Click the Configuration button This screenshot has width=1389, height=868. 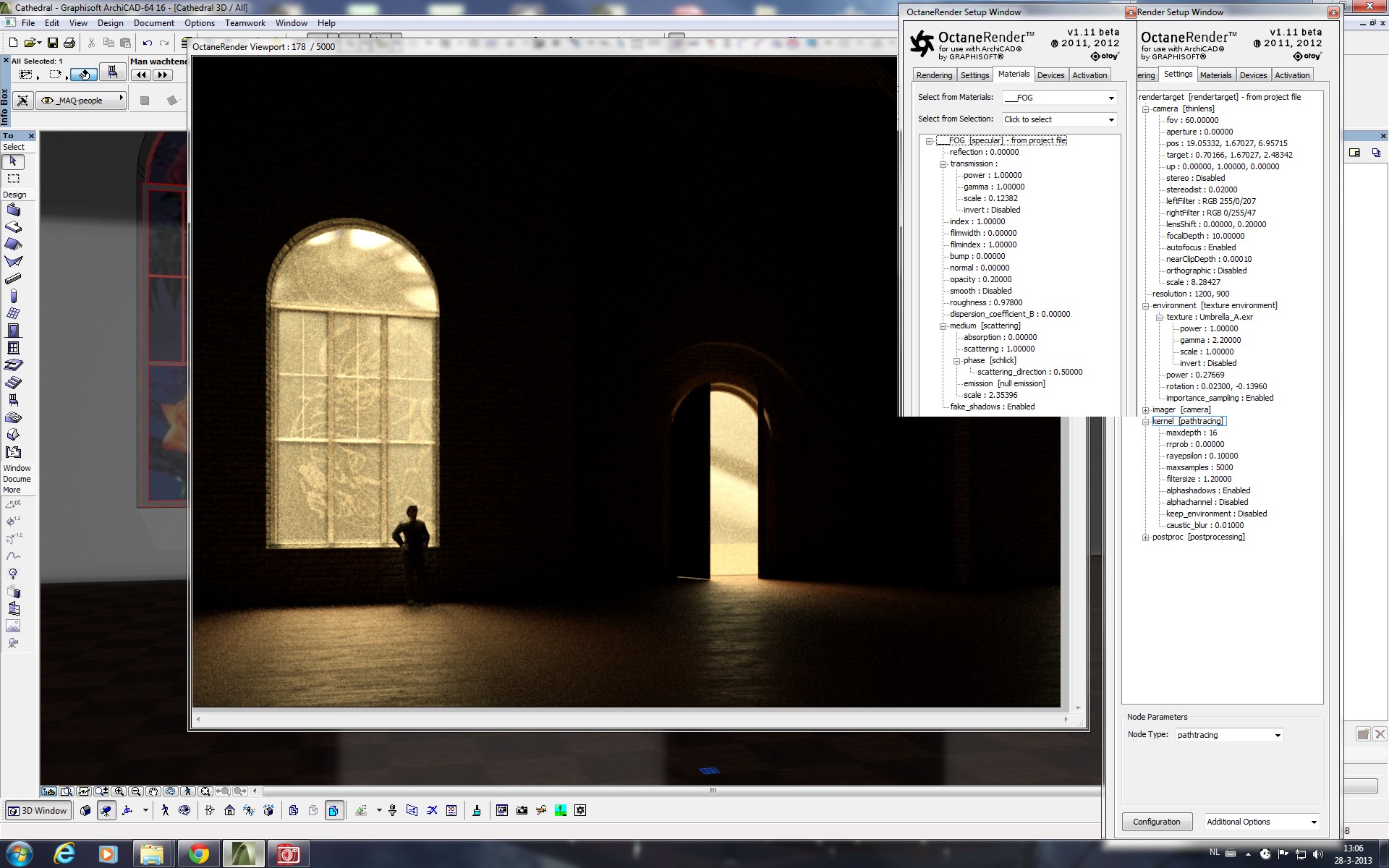click(1156, 822)
